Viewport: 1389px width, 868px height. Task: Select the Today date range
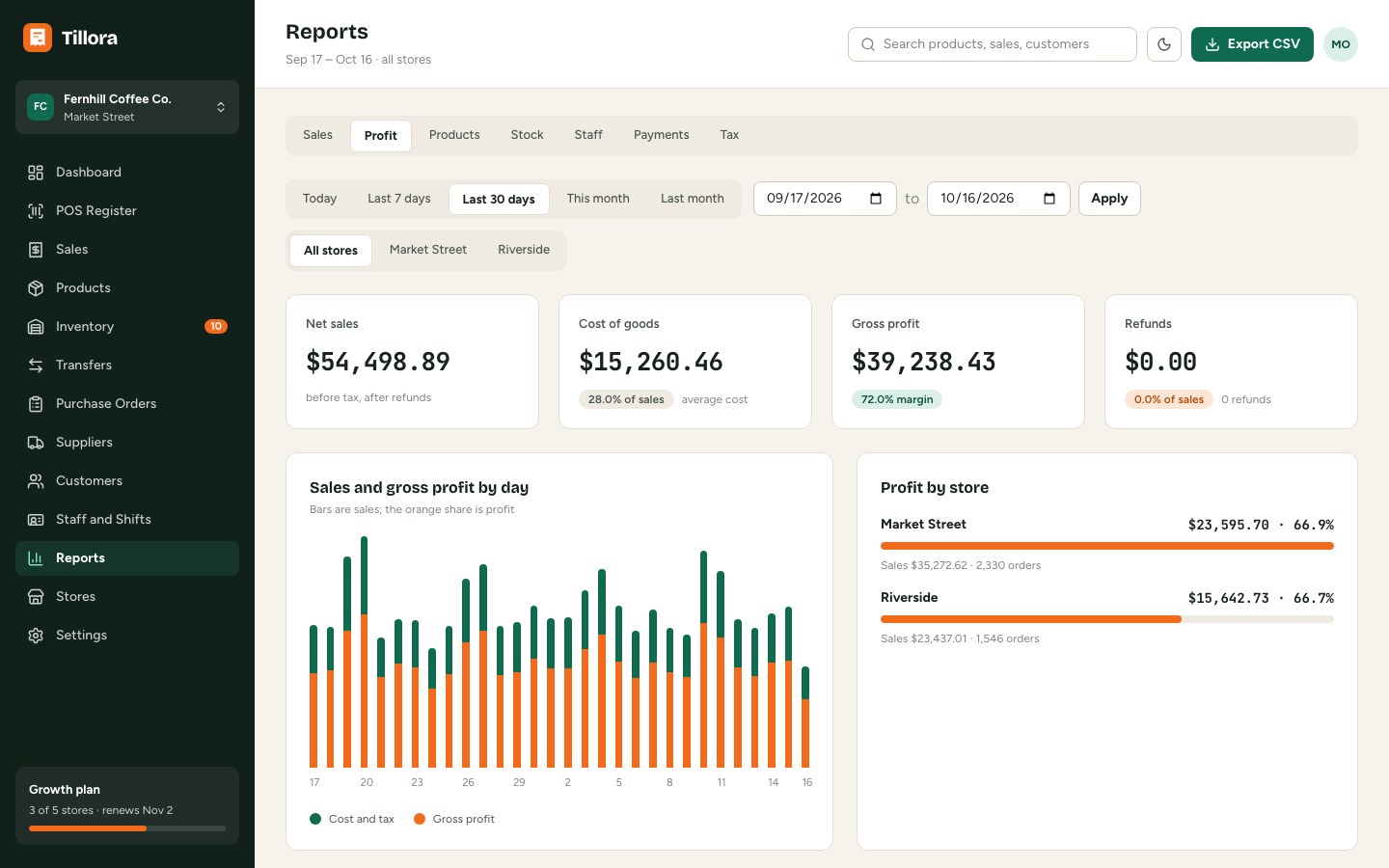[319, 199]
